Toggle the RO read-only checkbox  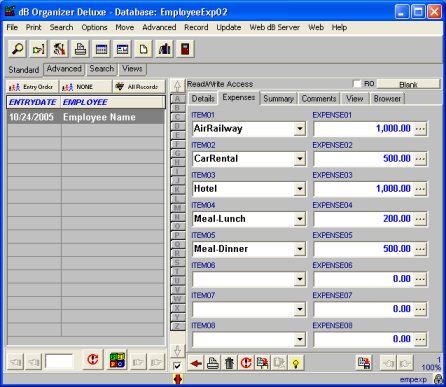(357, 84)
